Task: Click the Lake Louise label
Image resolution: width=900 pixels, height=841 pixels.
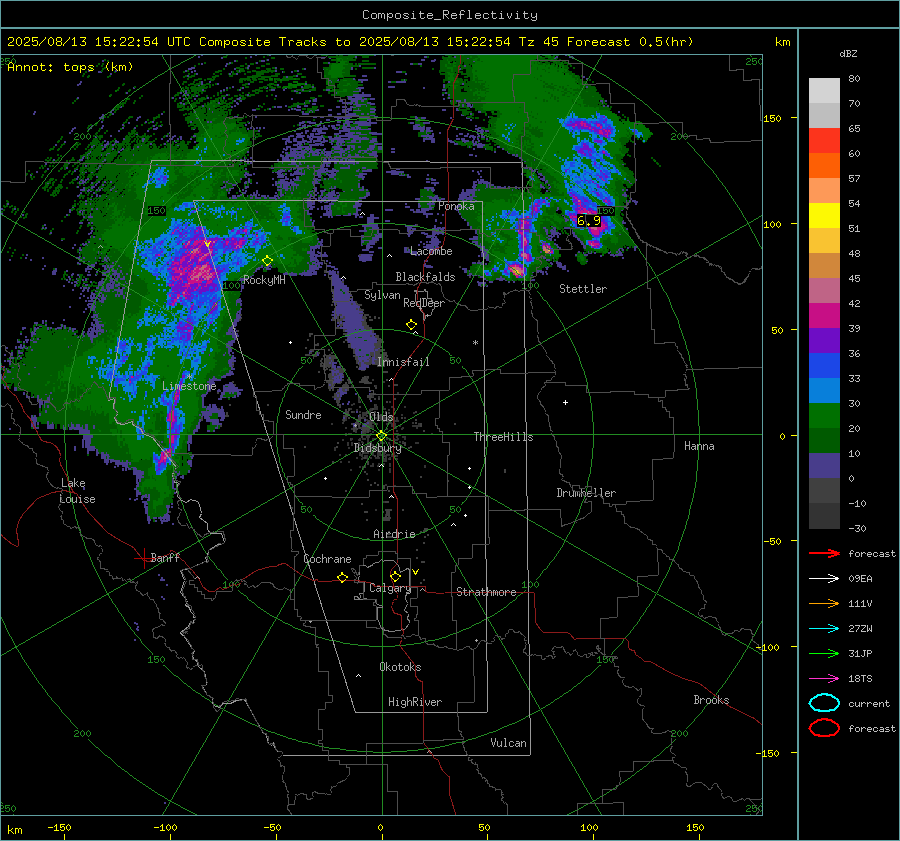Action: click(77, 491)
